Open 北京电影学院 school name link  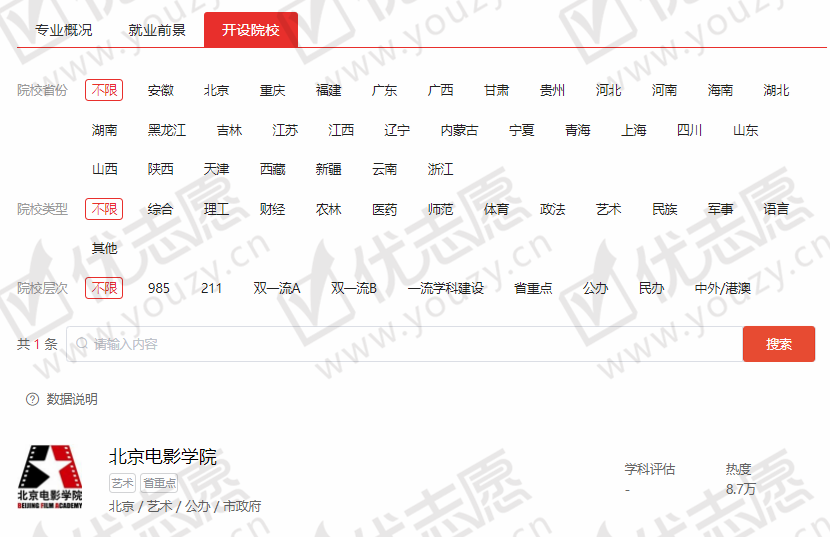[163, 457]
